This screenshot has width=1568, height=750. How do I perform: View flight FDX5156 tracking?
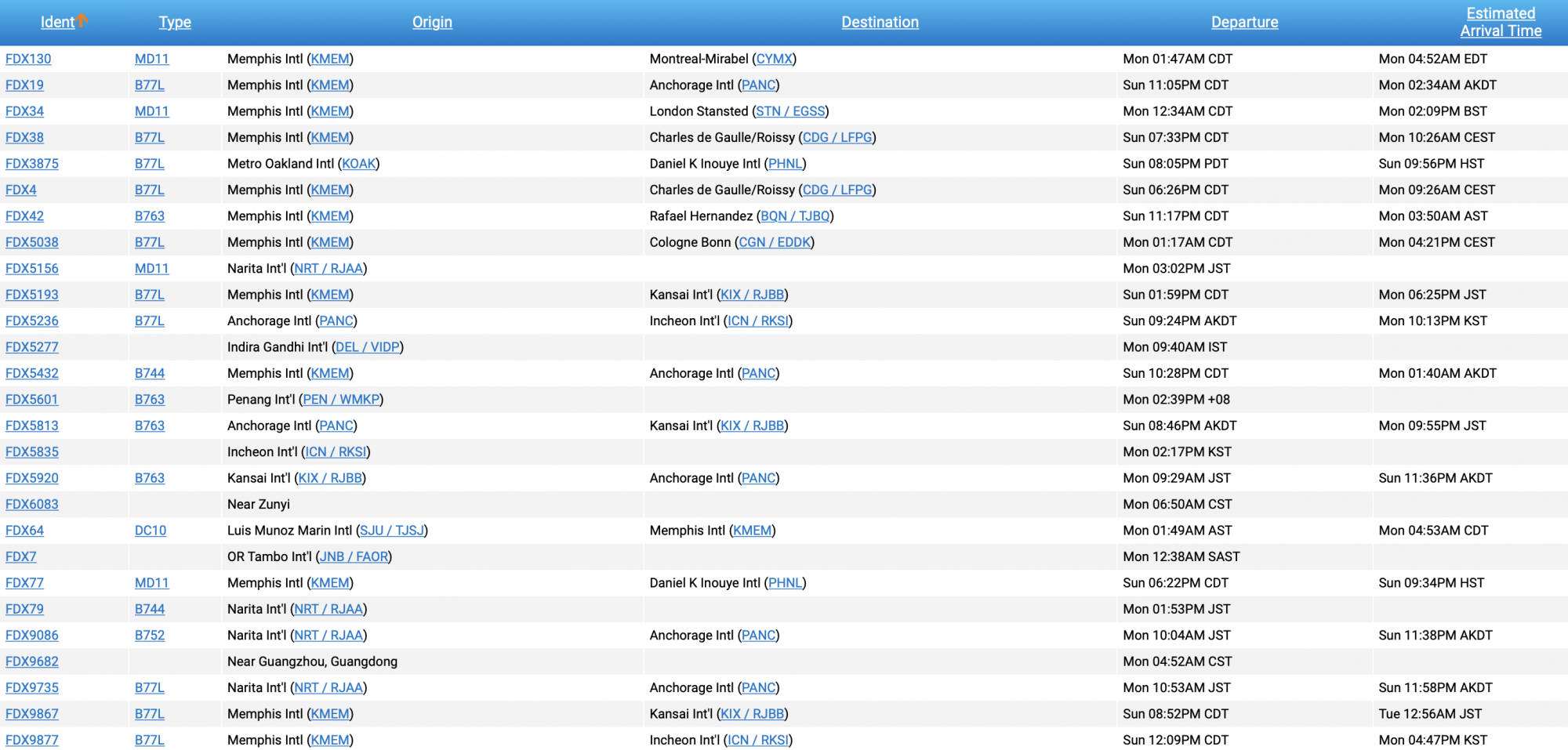(32, 269)
